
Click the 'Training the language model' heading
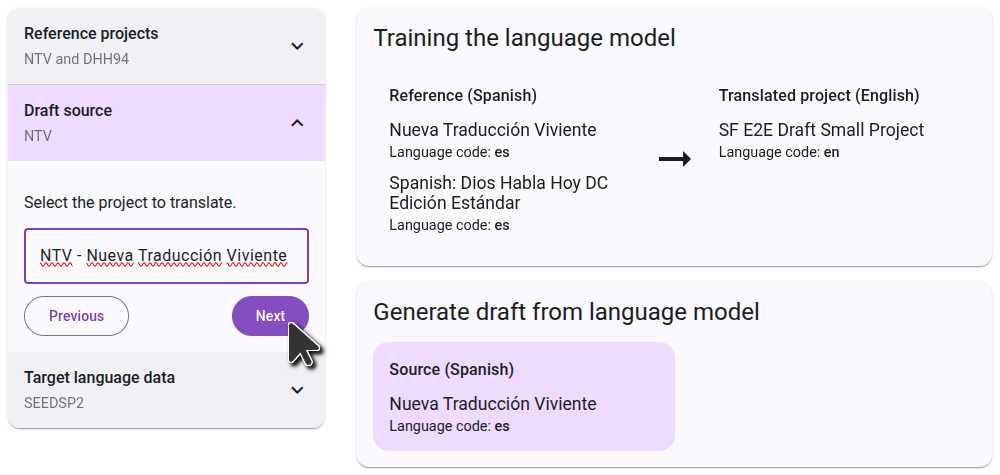pyautogui.click(x=524, y=38)
